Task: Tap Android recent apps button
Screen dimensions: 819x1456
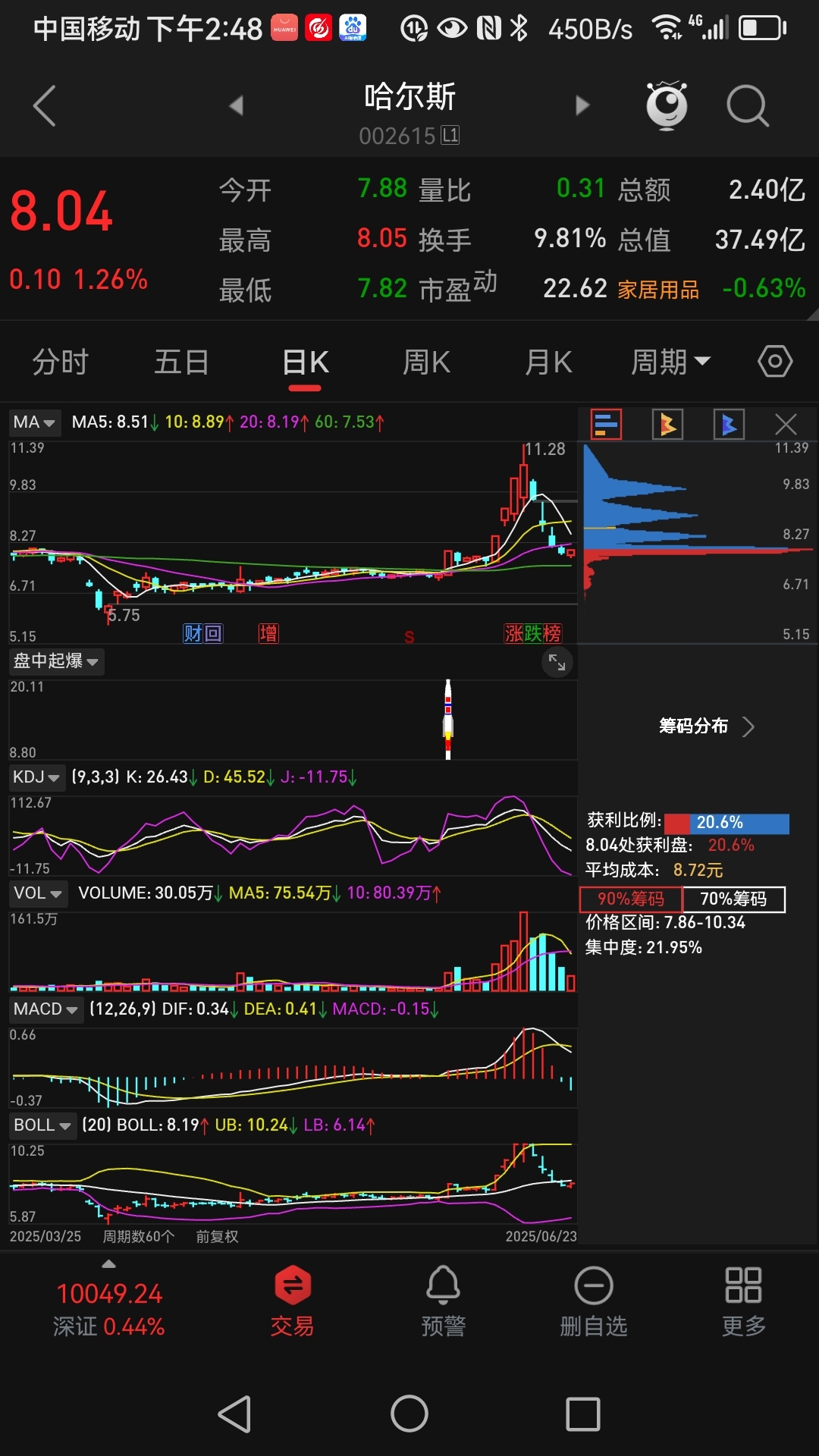Action: click(x=583, y=1414)
